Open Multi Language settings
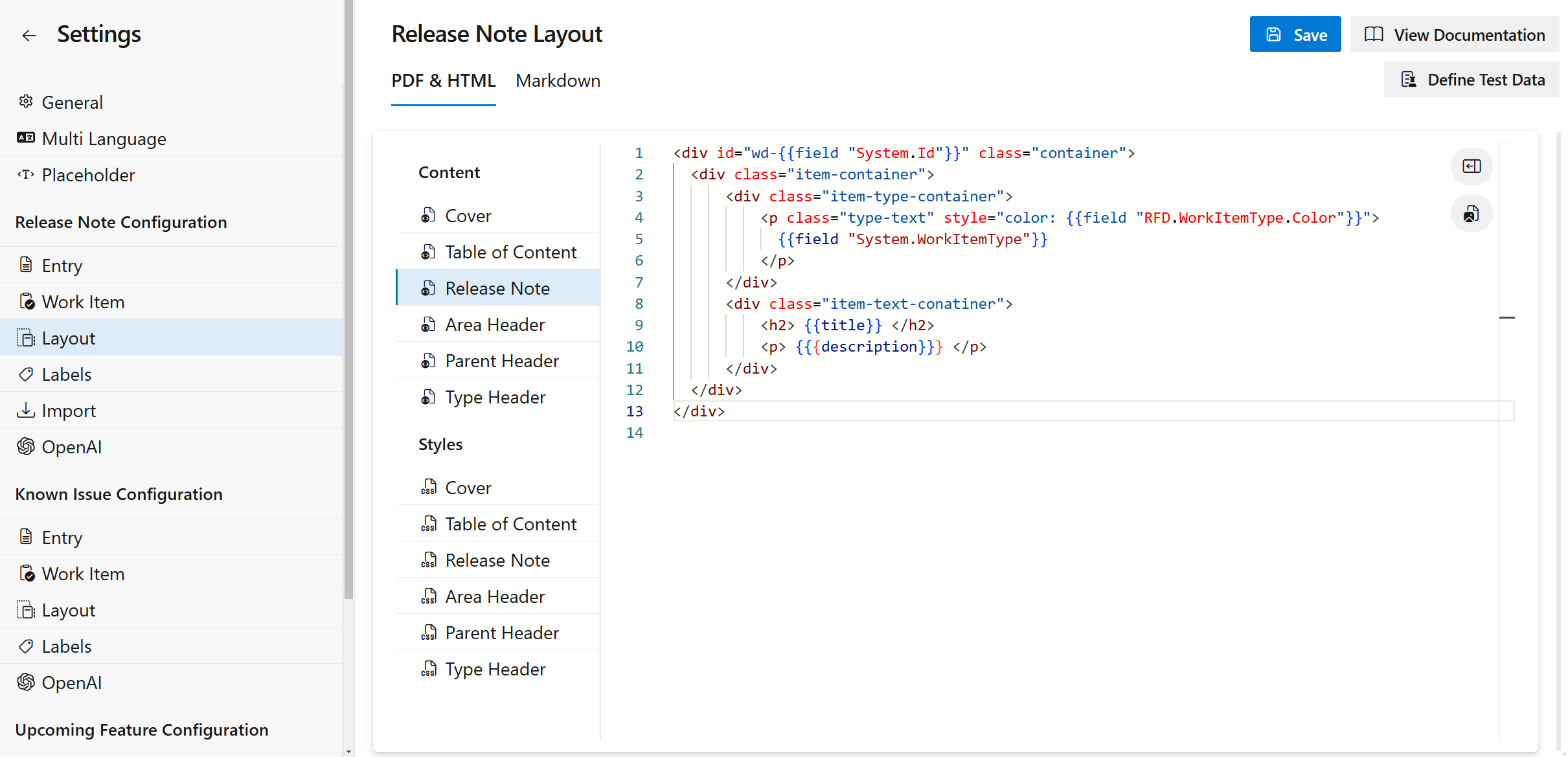The width and height of the screenshot is (1568, 757). [x=104, y=139]
